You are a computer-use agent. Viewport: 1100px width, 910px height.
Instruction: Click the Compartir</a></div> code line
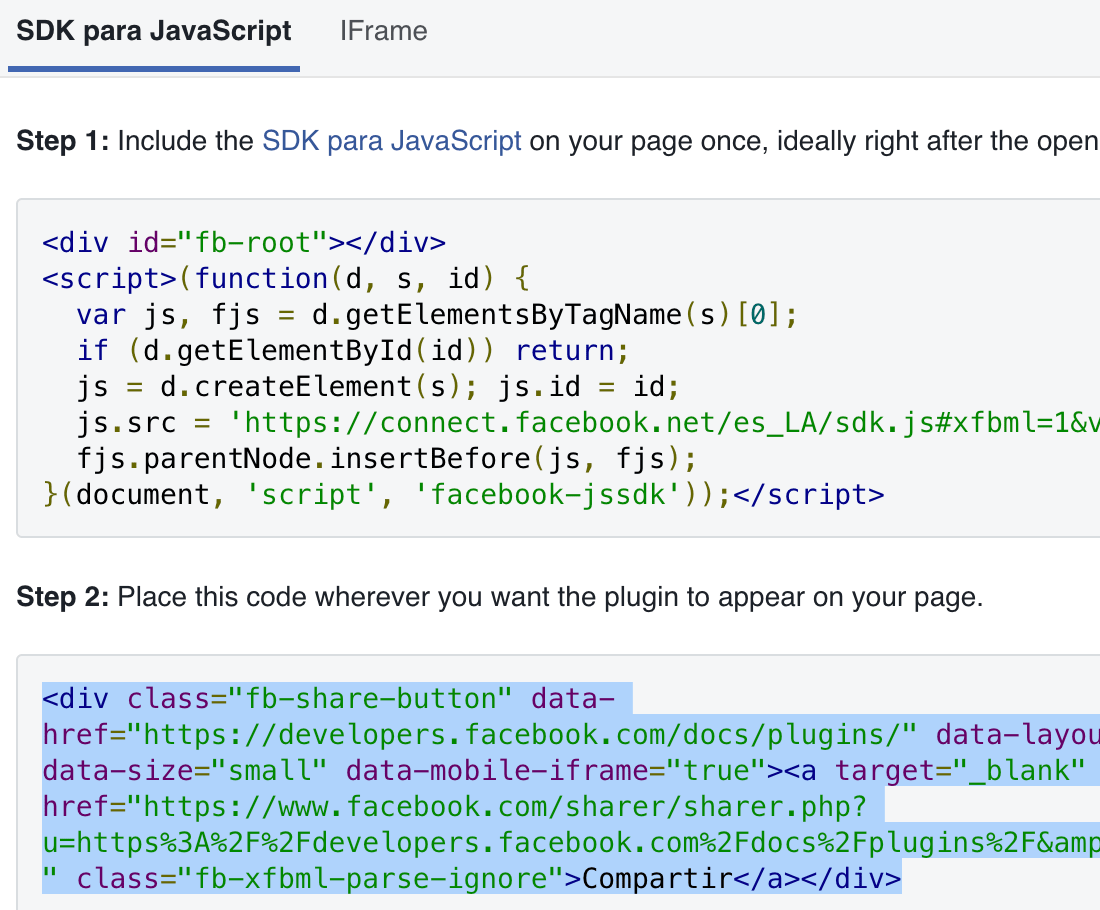click(x=471, y=878)
